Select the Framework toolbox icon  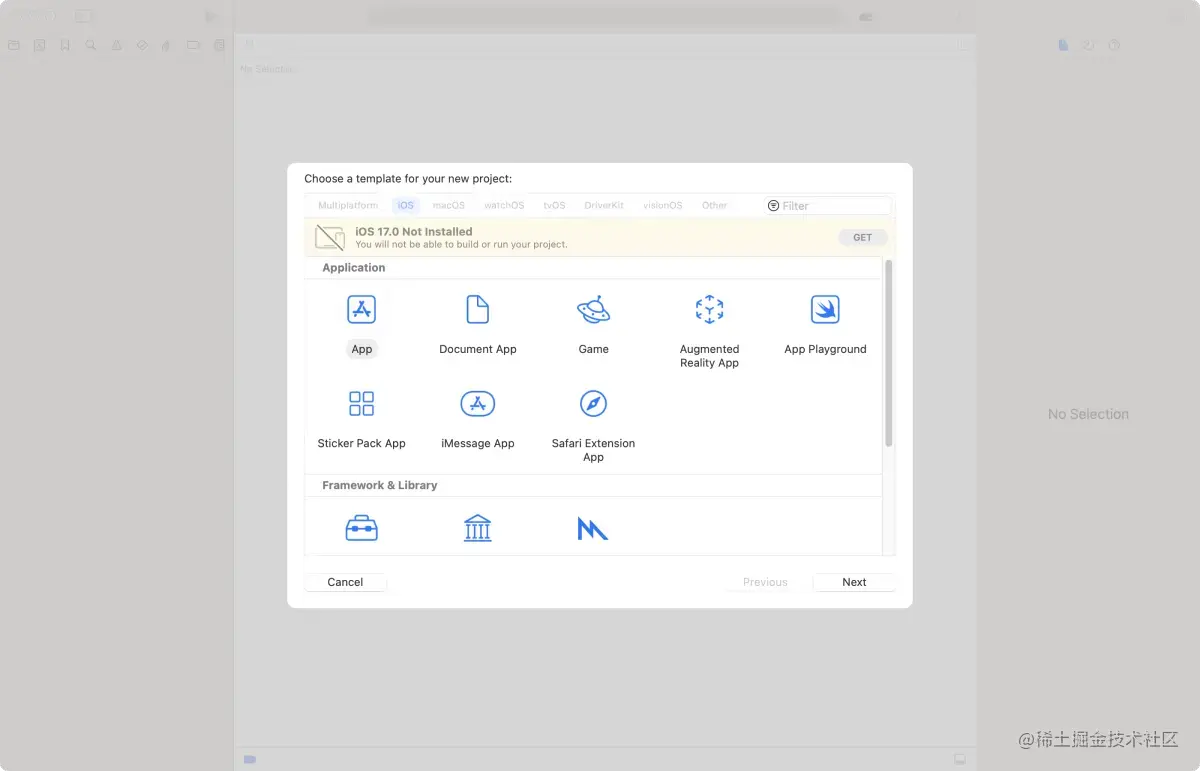pyautogui.click(x=361, y=528)
